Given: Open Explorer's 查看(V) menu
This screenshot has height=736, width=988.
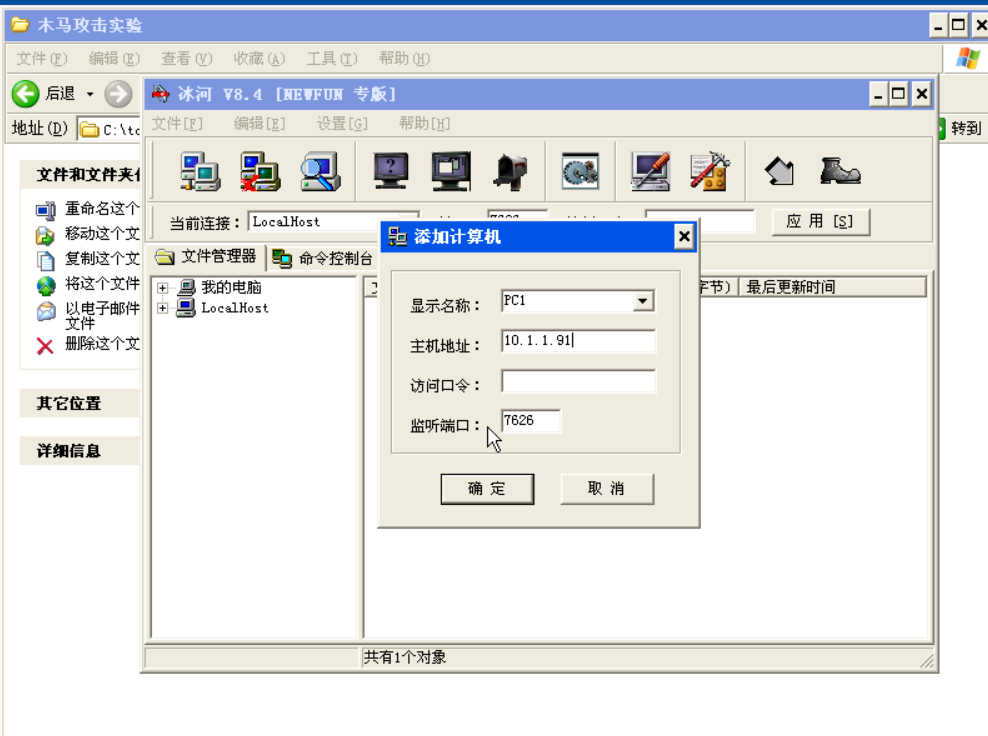Looking at the screenshot, I should click(187, 59).
